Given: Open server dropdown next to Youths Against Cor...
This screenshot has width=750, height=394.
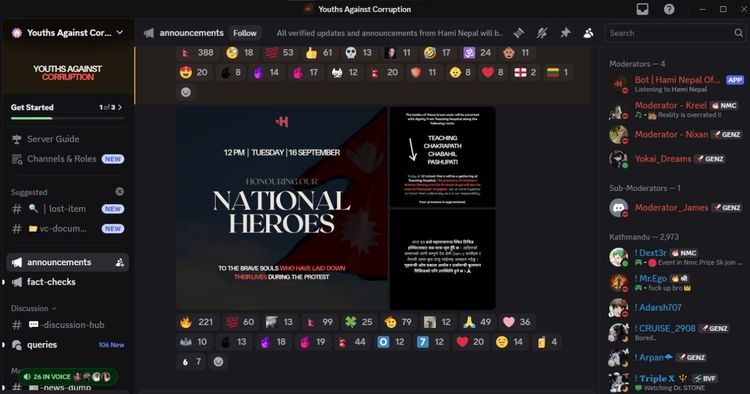Looking at the screenshot, I should pos(120,33).
